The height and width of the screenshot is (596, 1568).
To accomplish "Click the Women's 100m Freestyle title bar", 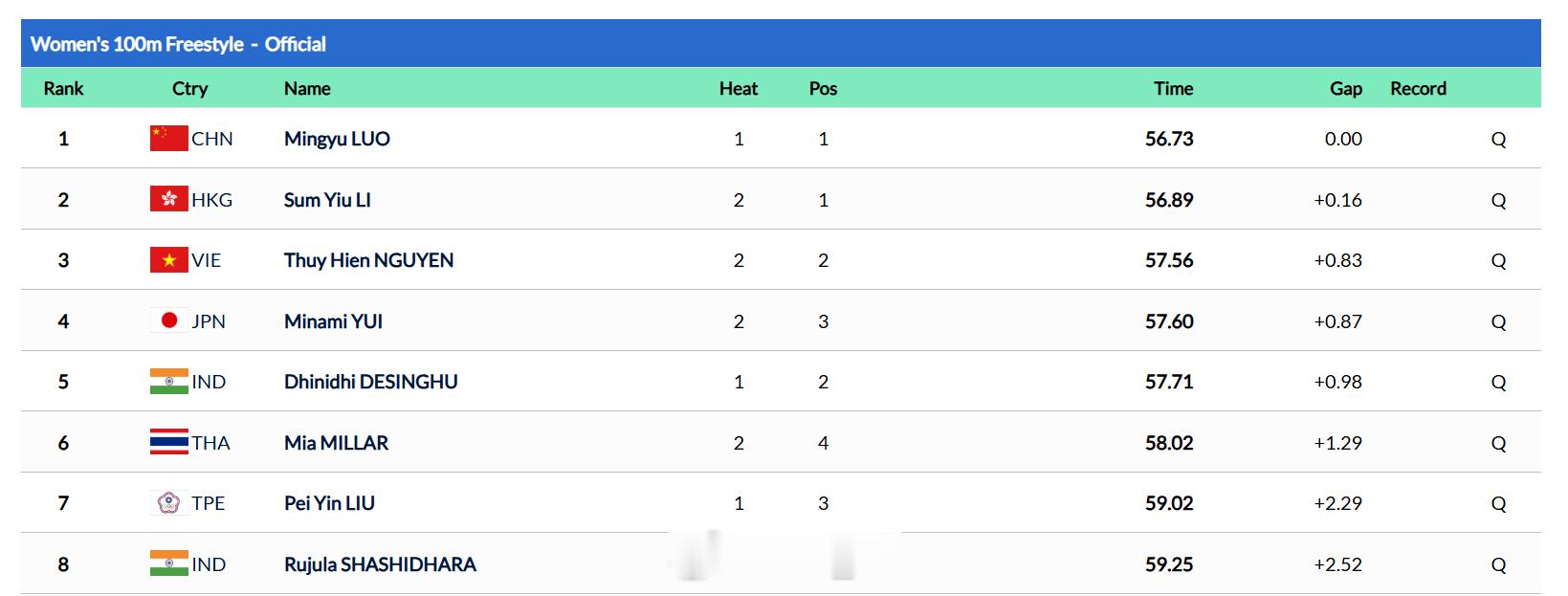I will coord(781,43).
